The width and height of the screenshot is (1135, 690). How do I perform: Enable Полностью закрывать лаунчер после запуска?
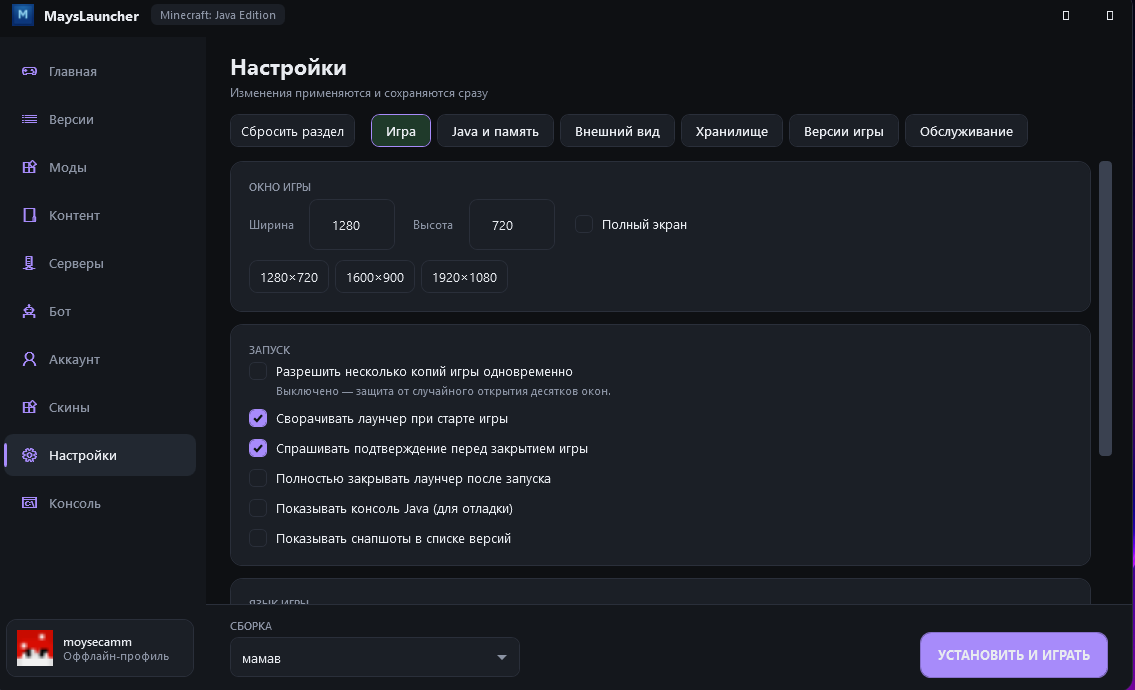click(x=258, y=479)
